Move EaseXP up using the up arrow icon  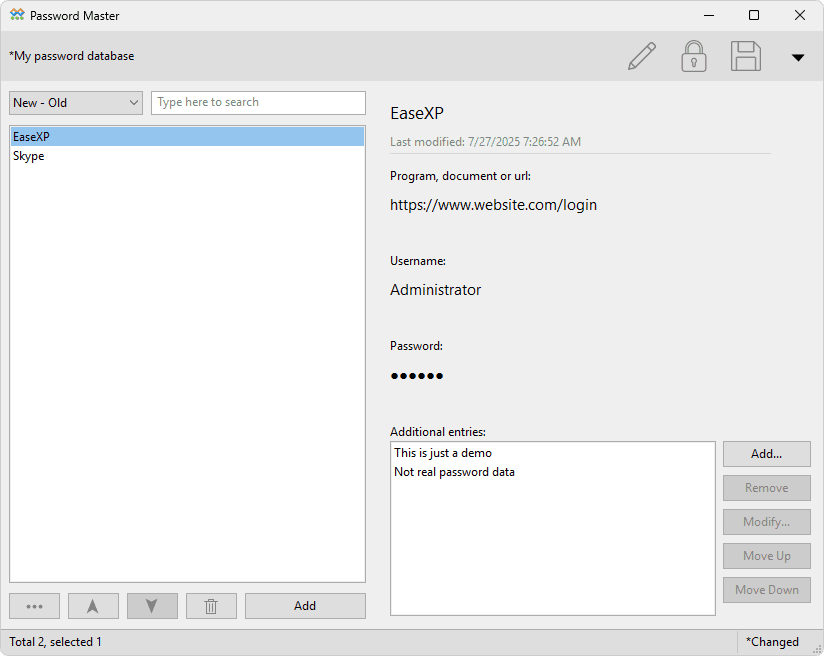[x=93, y=605]
